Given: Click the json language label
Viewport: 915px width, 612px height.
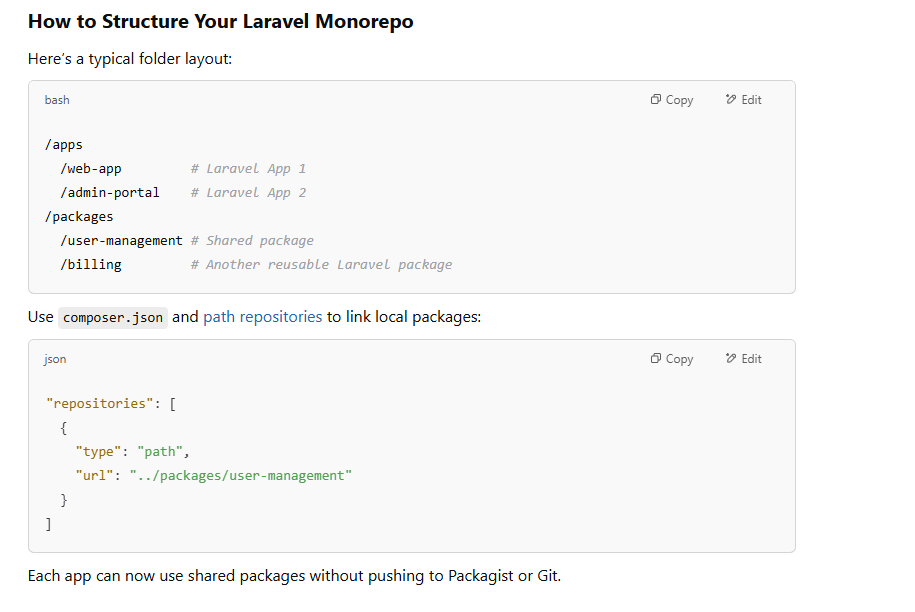Looking at the screenshot, I should pyautogui.click(x=54, y=359).
